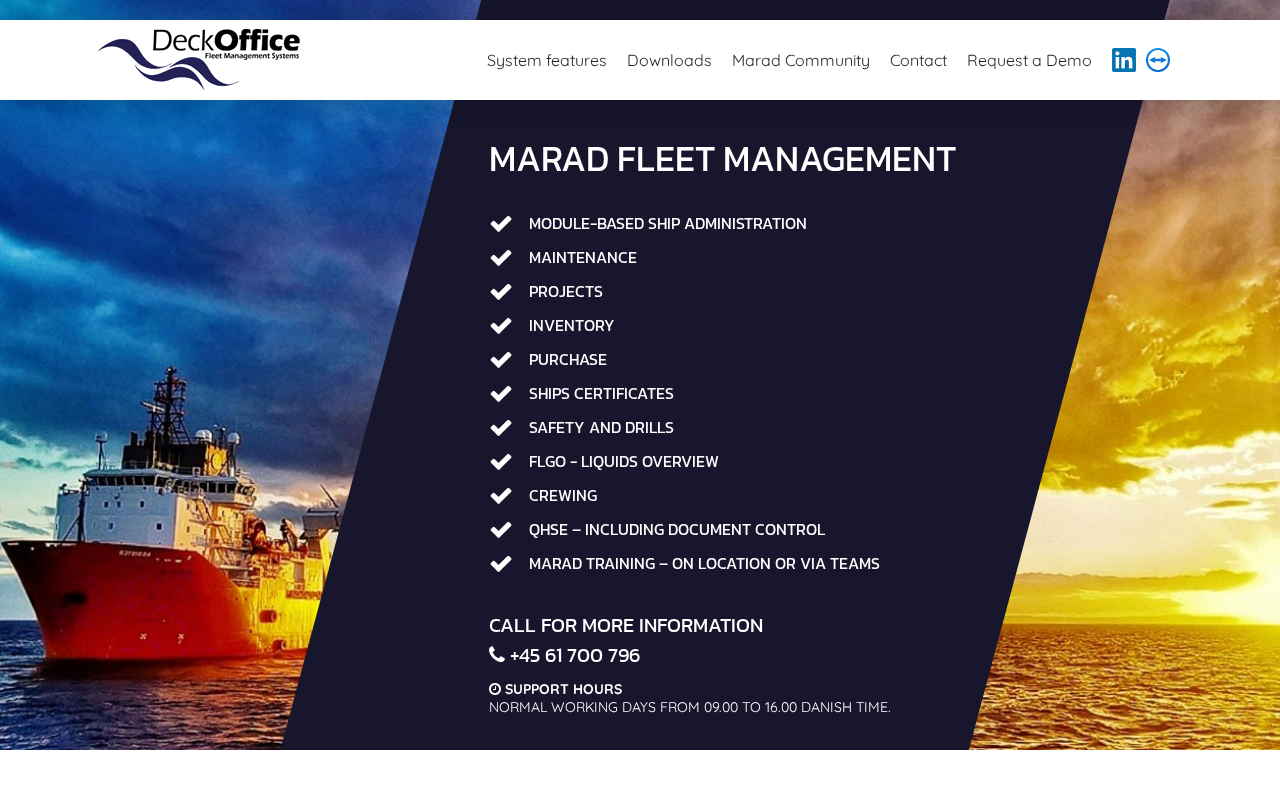
Task: Click the Marad Training on location text
Action: point(704,564)
